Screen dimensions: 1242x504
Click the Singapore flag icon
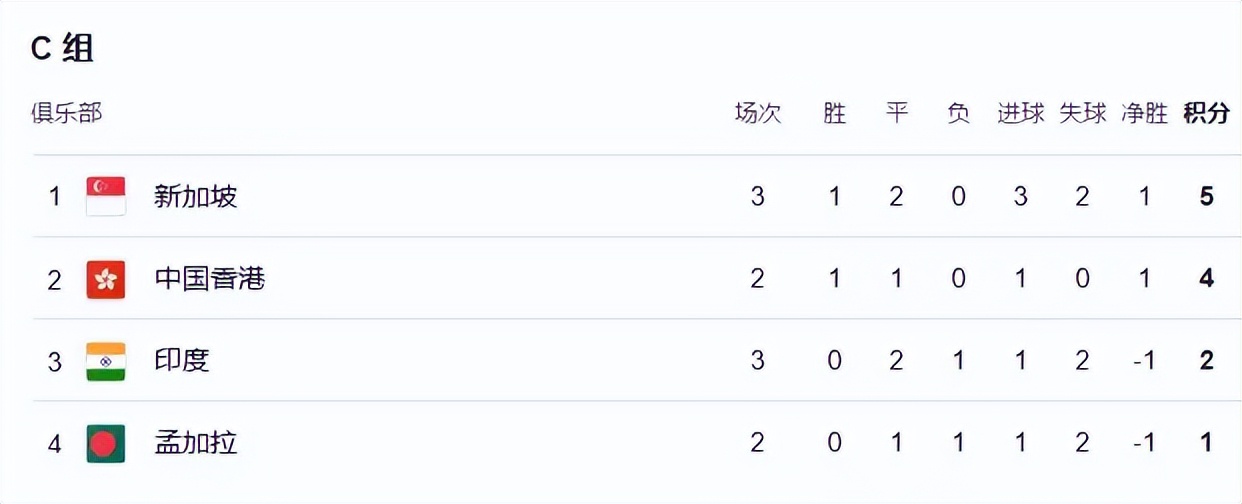pos(106,196)
